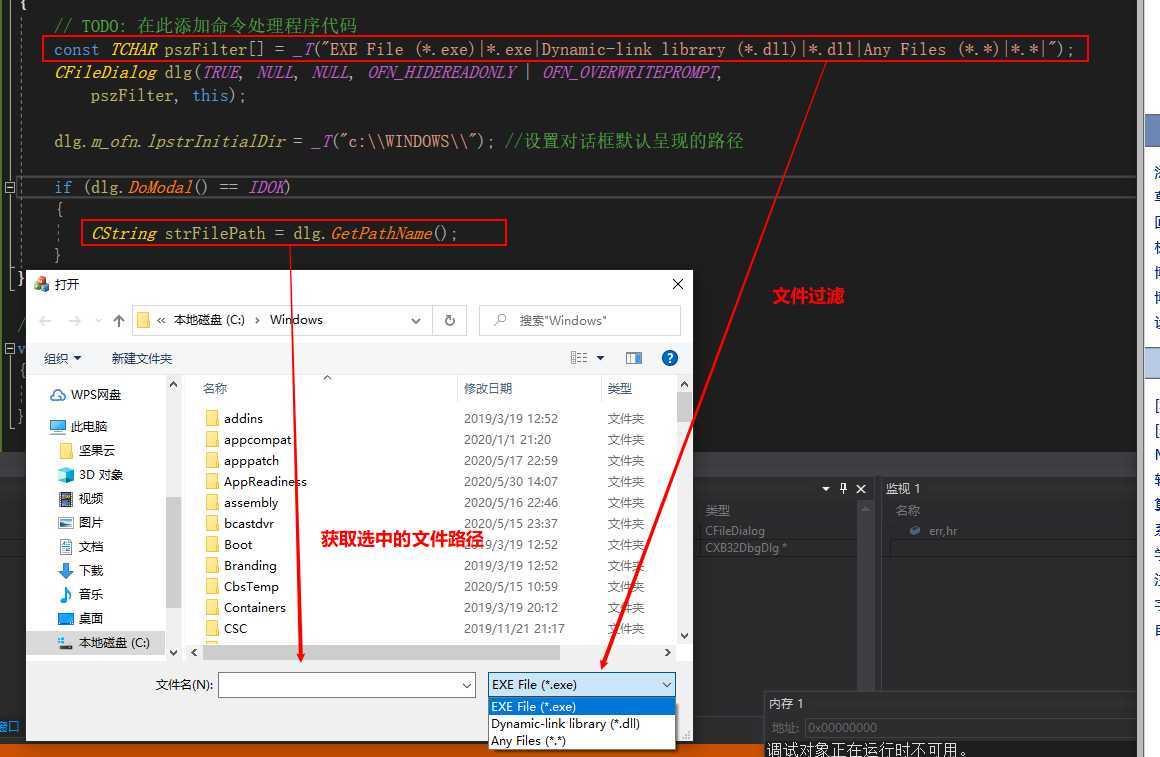Pin the Visual Studio debug panel
Image resolution: width=1160 pixels, height=757 pixels.
coord(843,488)
